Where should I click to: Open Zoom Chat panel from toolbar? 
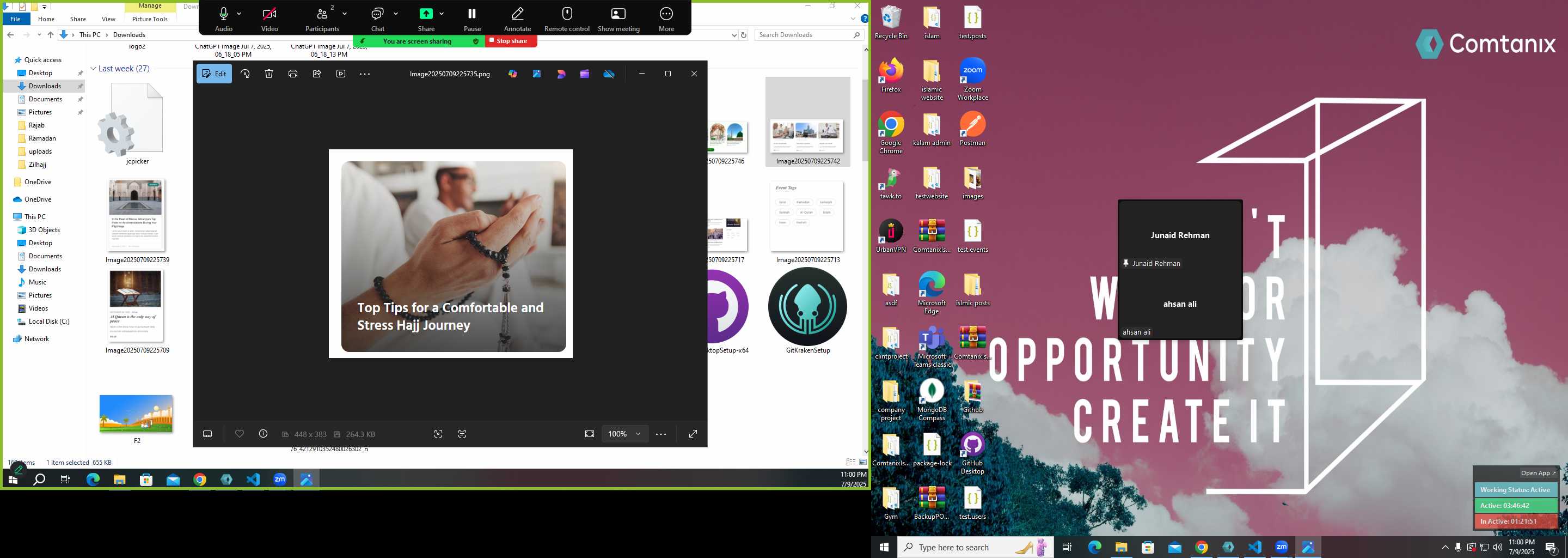click(377, 19)
